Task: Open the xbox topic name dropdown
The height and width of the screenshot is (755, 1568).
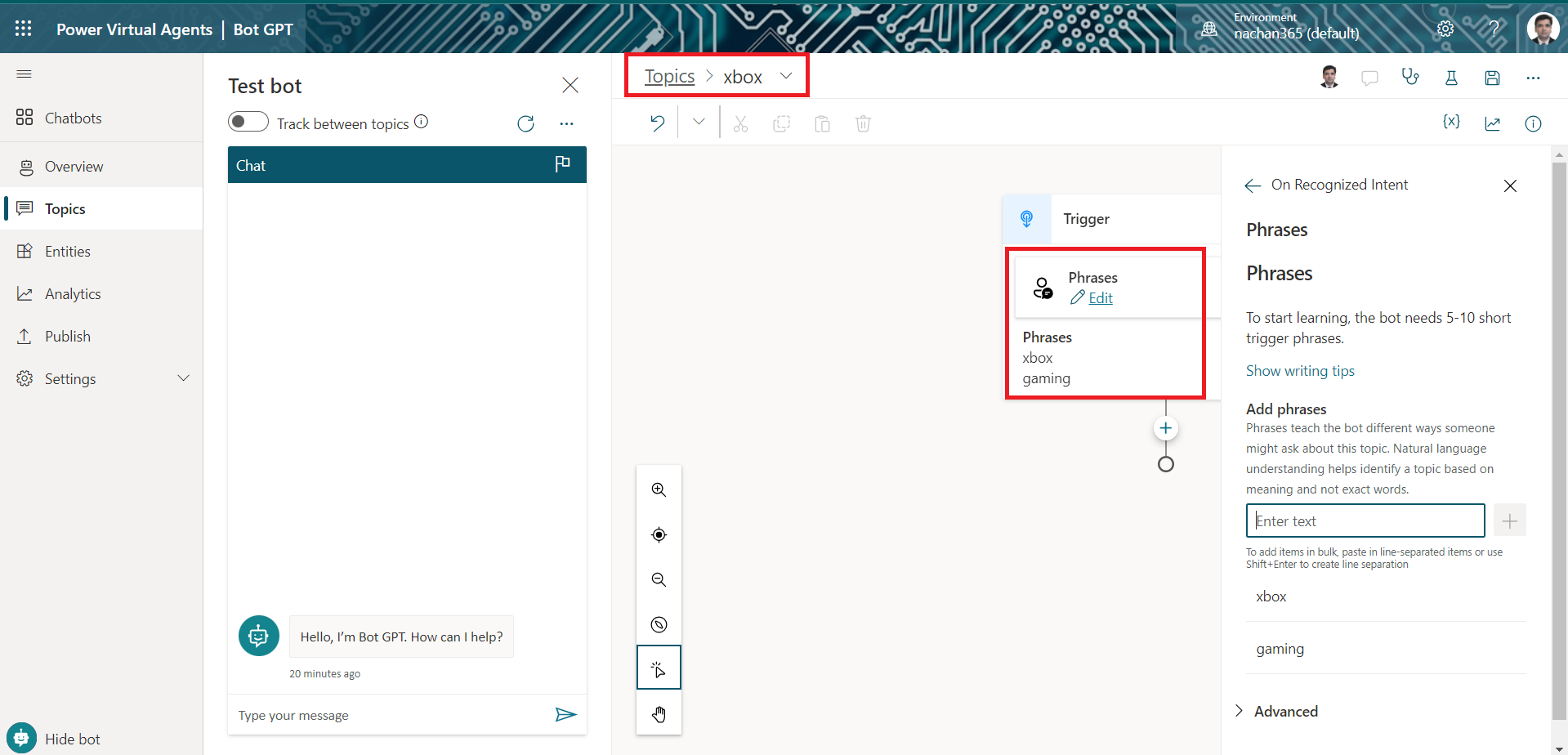Action: [786, 76]
